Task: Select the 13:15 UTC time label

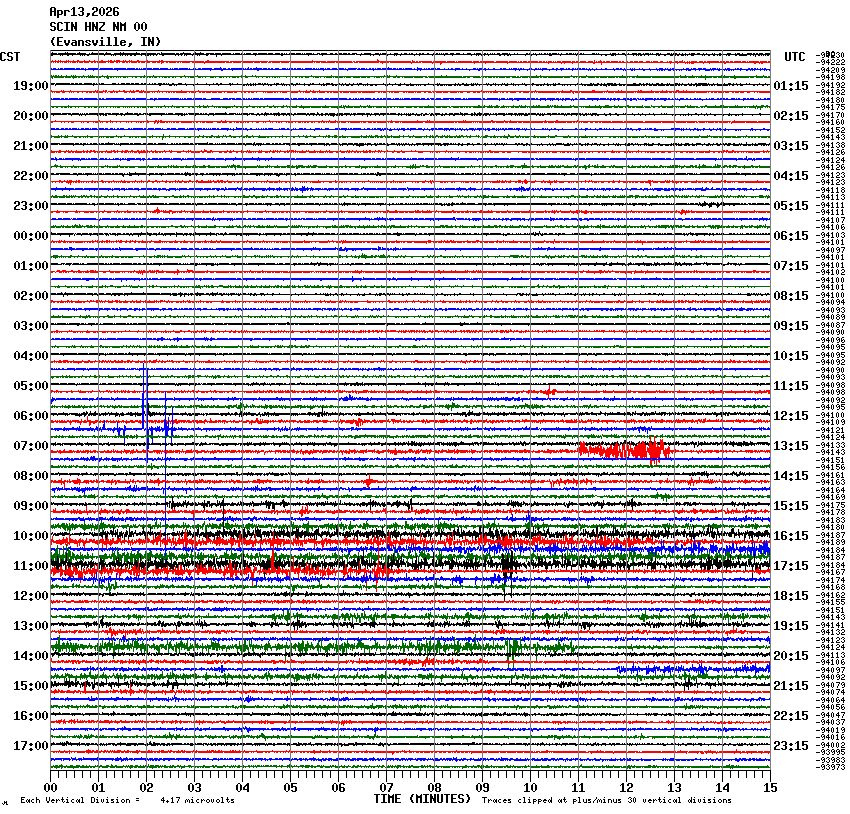Action: [791, 446]
